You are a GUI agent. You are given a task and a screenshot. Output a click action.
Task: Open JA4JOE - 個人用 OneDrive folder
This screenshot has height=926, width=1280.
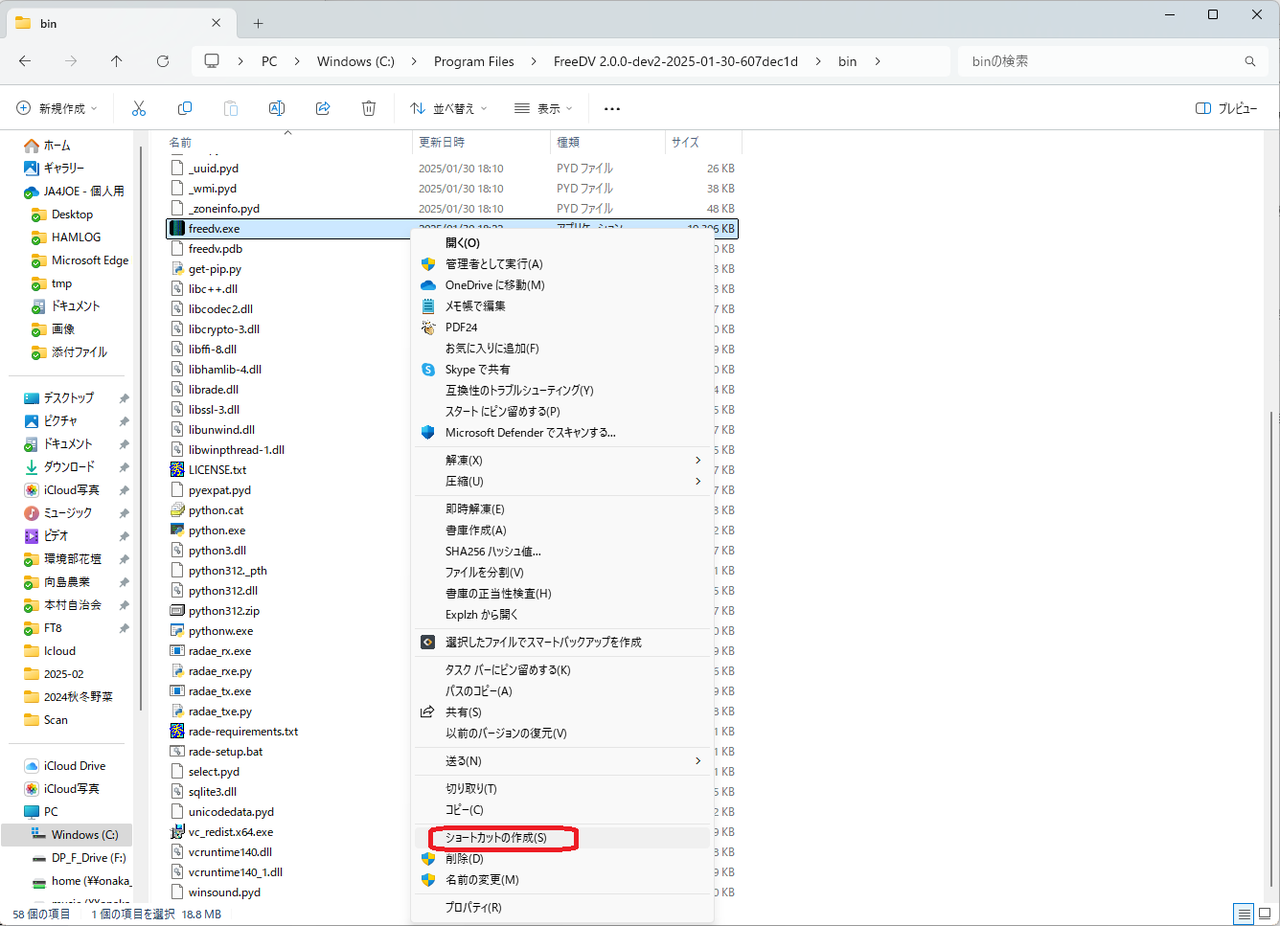pyautogui.click(x=84, y=191)
